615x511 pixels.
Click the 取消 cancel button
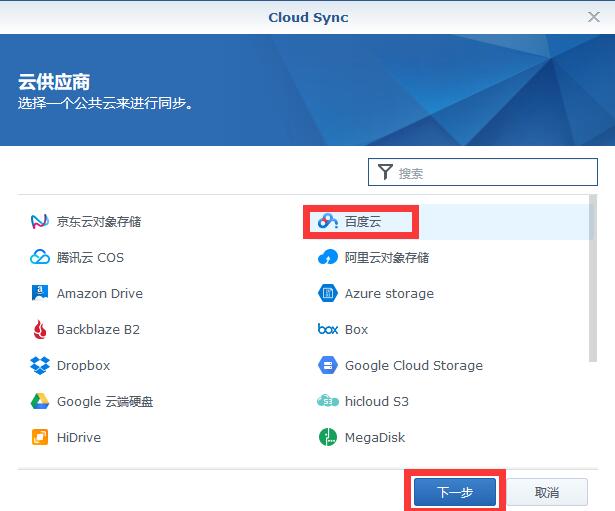547,492
